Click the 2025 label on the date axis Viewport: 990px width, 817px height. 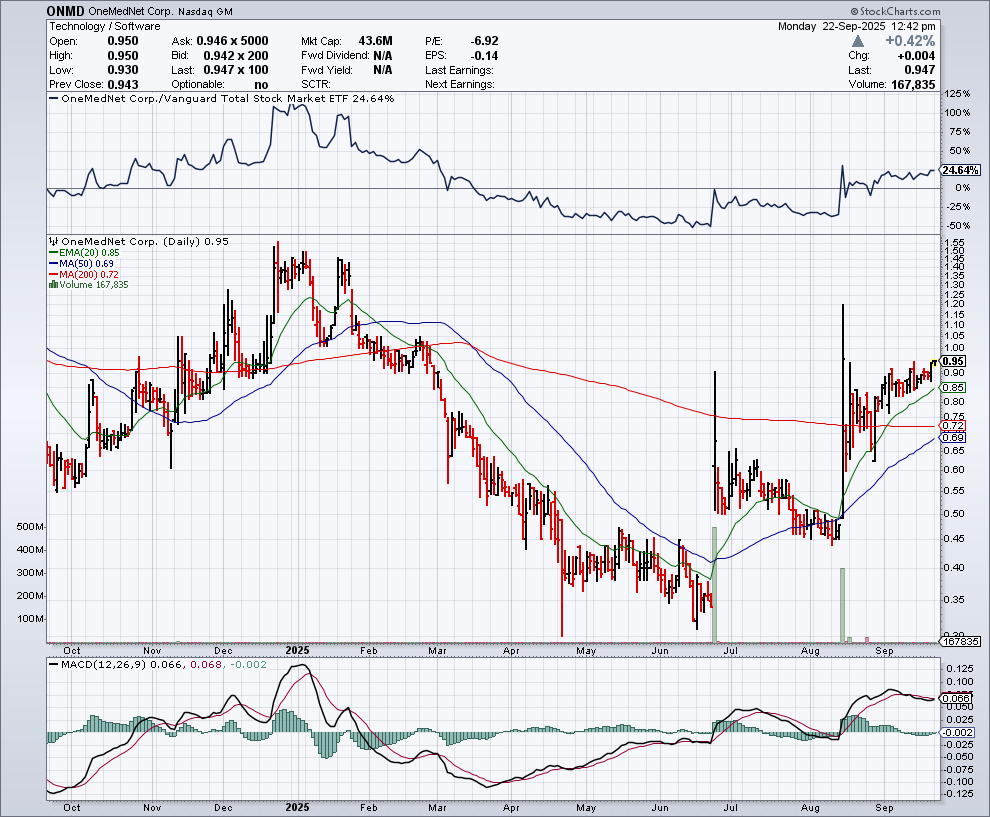(x=297, y=650)
